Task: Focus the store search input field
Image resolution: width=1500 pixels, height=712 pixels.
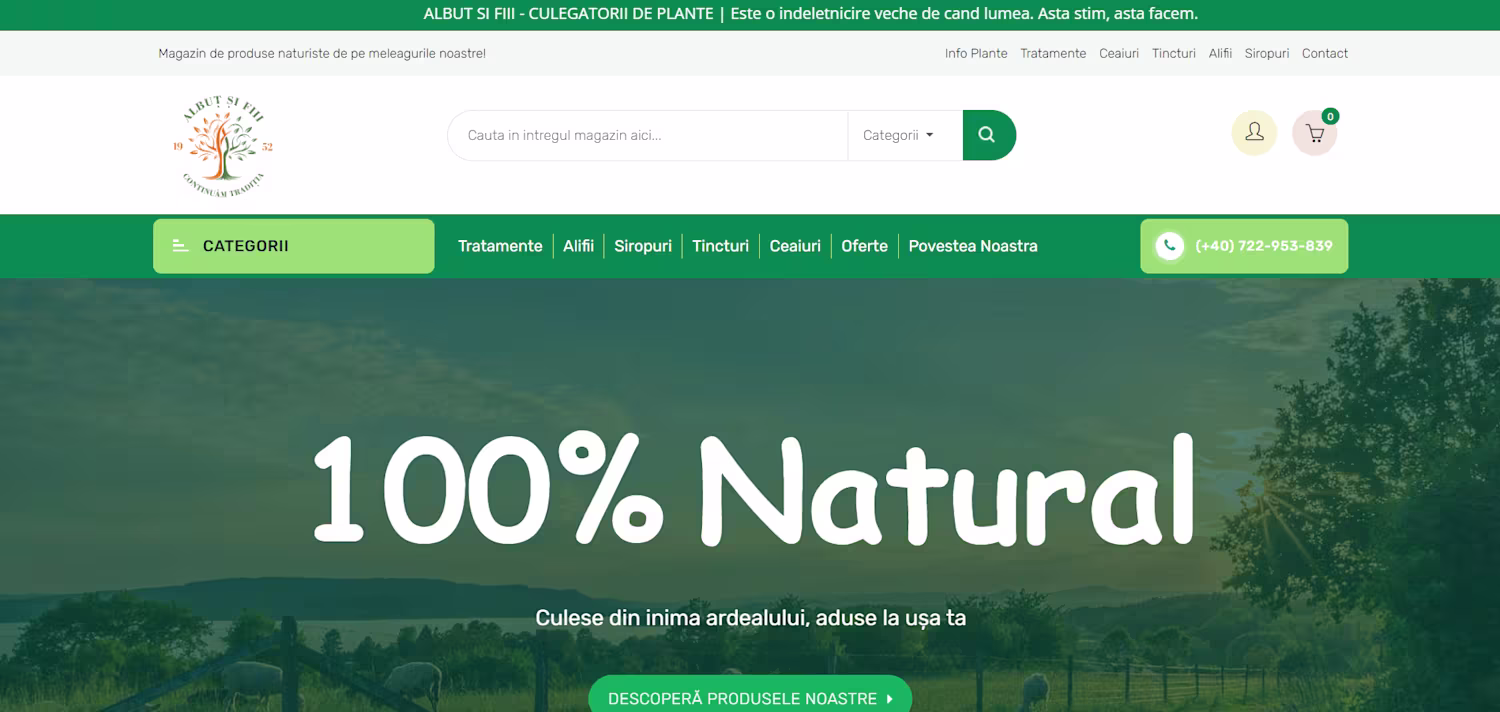Action: tap(648, 135)
